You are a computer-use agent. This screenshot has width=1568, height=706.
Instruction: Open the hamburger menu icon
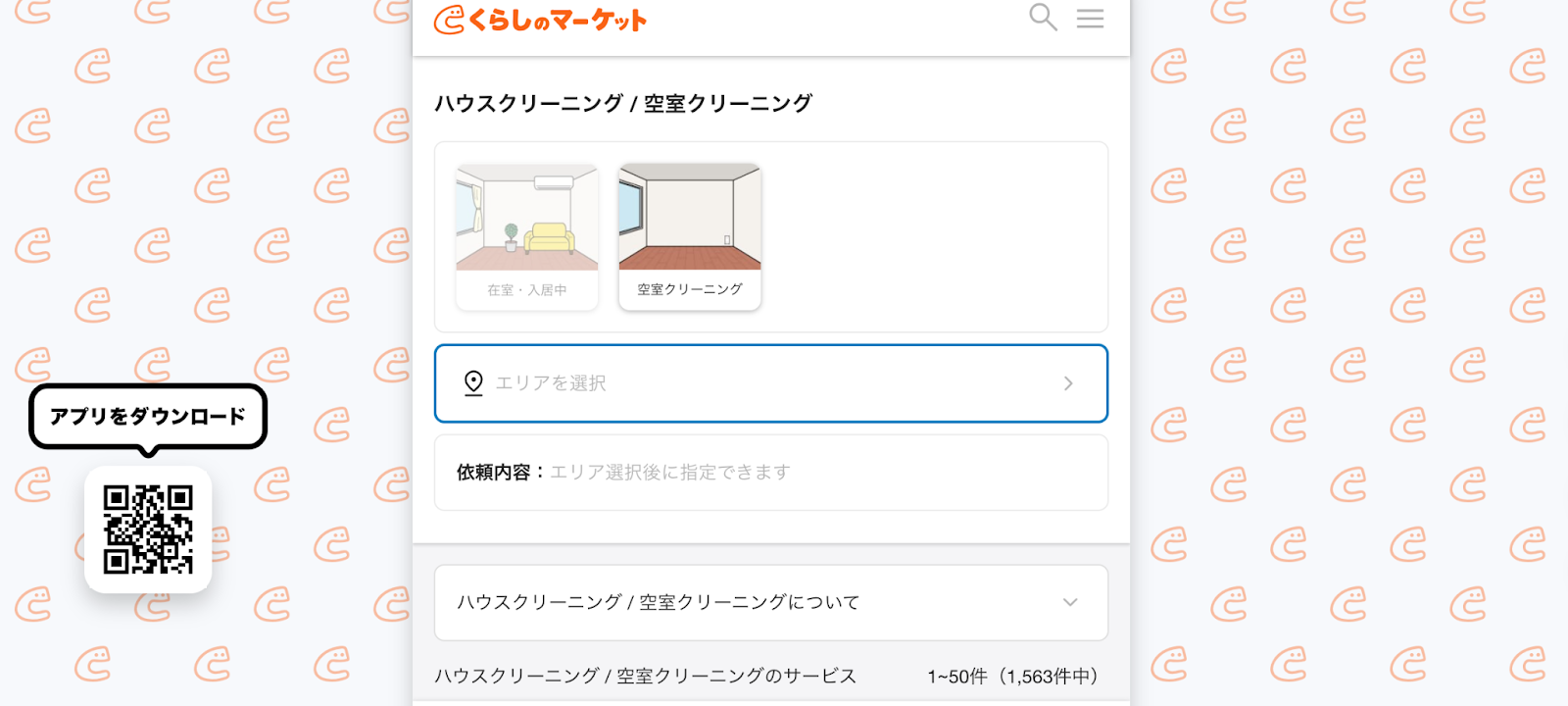[1090, 18]
